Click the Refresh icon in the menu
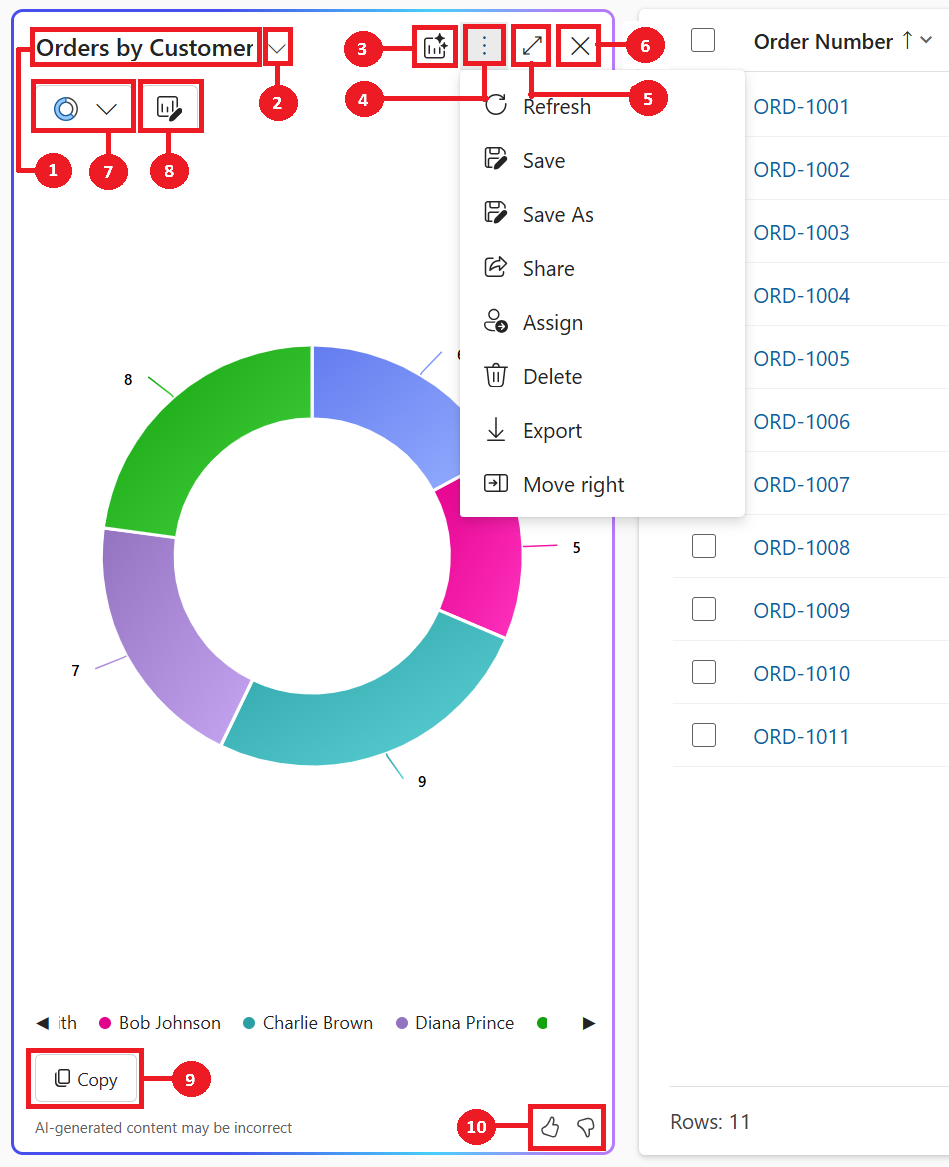This screenshot has width=949, height=1167. point(497,105)
